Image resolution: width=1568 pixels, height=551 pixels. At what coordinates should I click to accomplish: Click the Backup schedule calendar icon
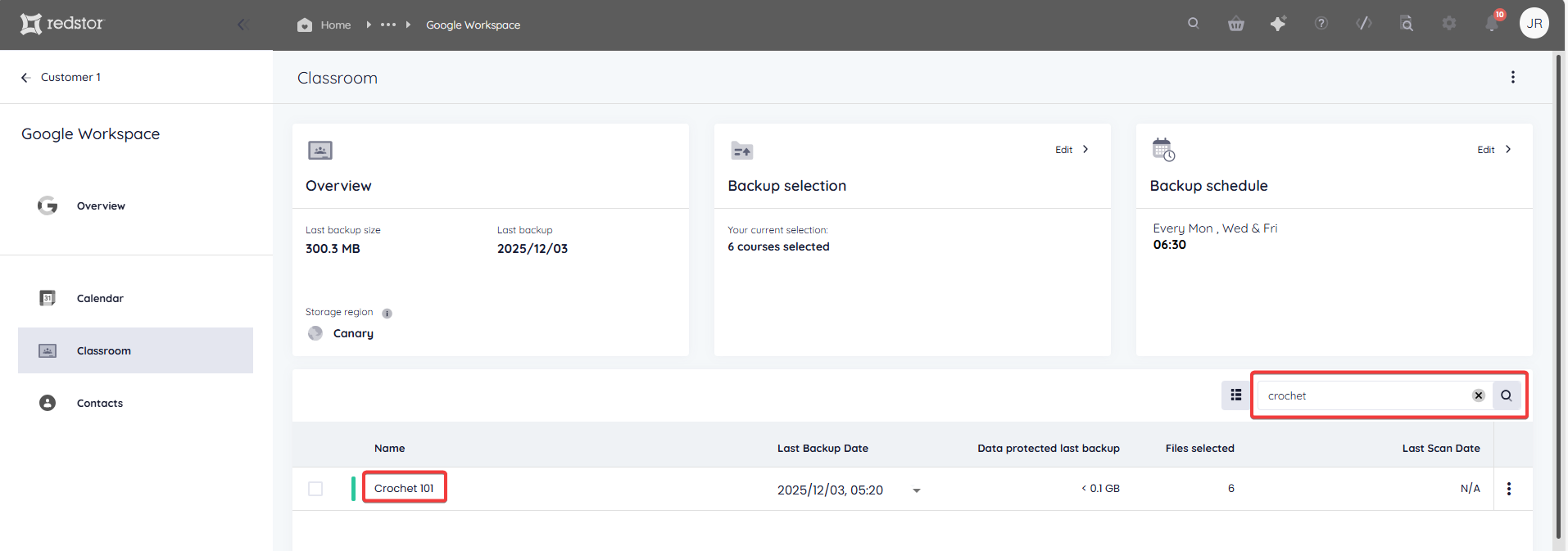1163,150
